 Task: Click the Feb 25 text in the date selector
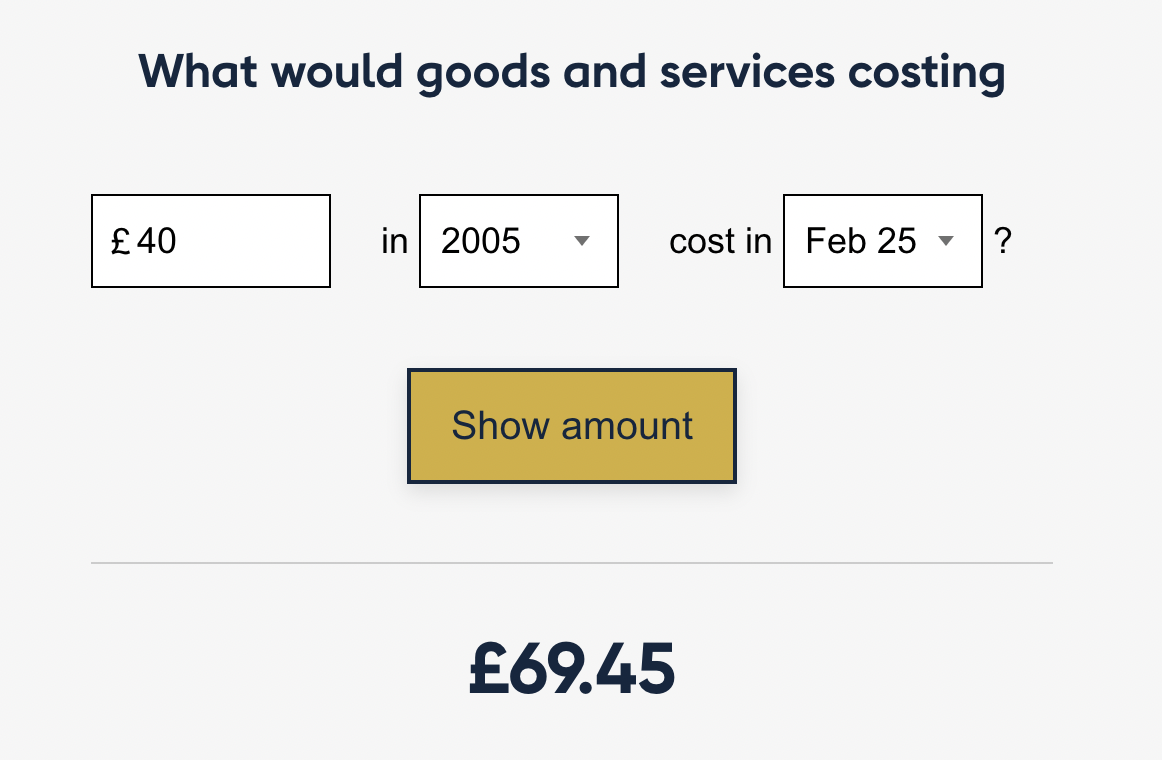pos(861,241)
